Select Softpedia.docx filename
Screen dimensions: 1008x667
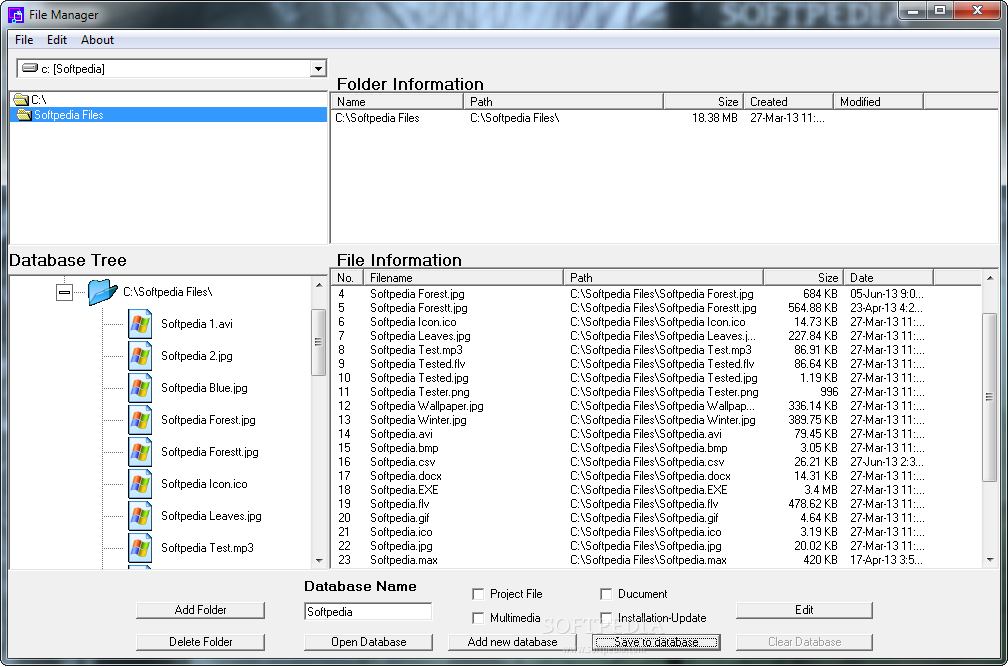406,476
